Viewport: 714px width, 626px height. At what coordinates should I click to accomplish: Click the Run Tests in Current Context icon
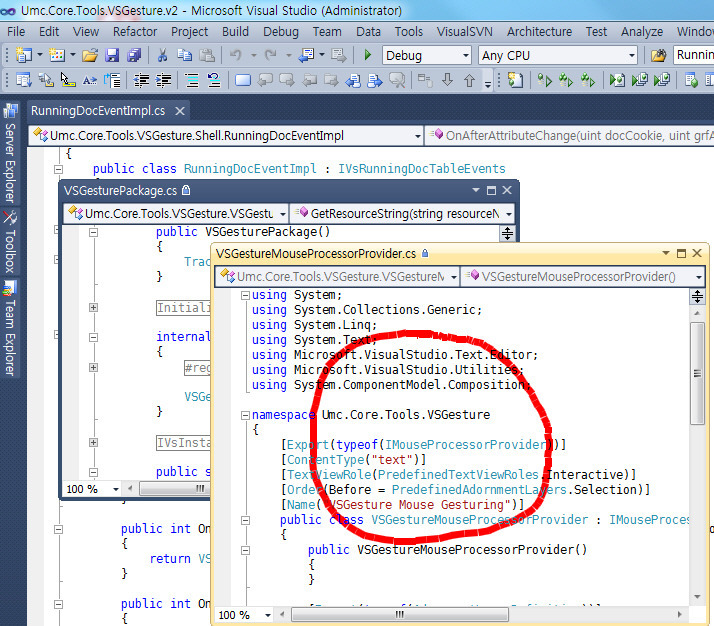[x=545, y=81]
